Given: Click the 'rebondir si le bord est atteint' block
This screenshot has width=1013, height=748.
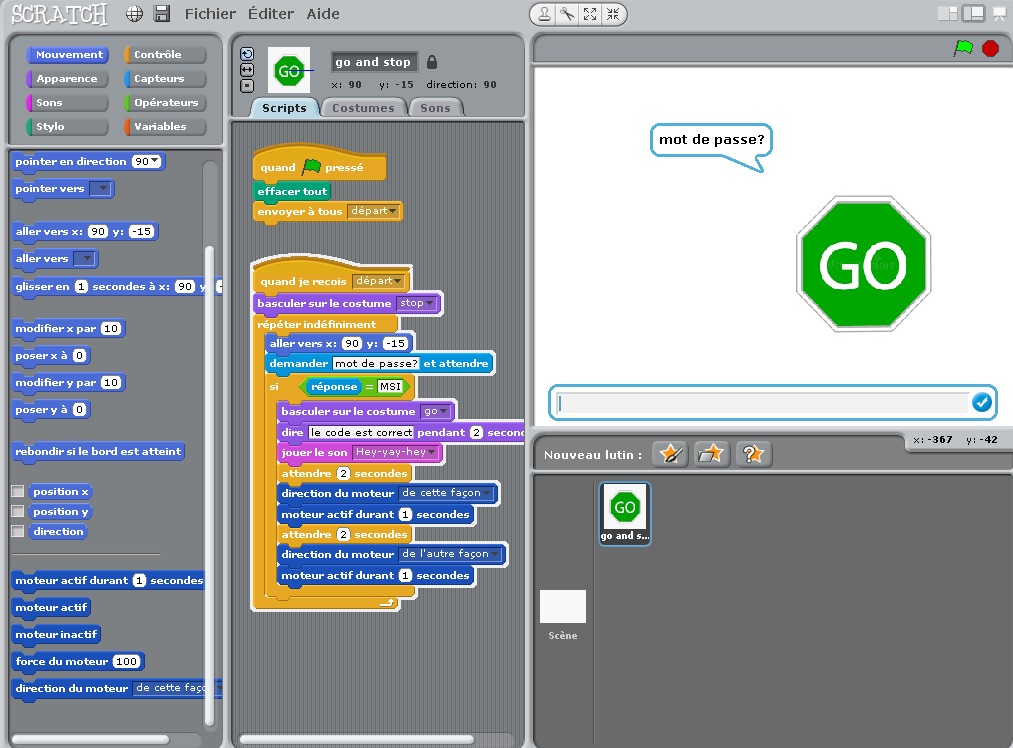Looking at the screenshot, I should (98, 452).
